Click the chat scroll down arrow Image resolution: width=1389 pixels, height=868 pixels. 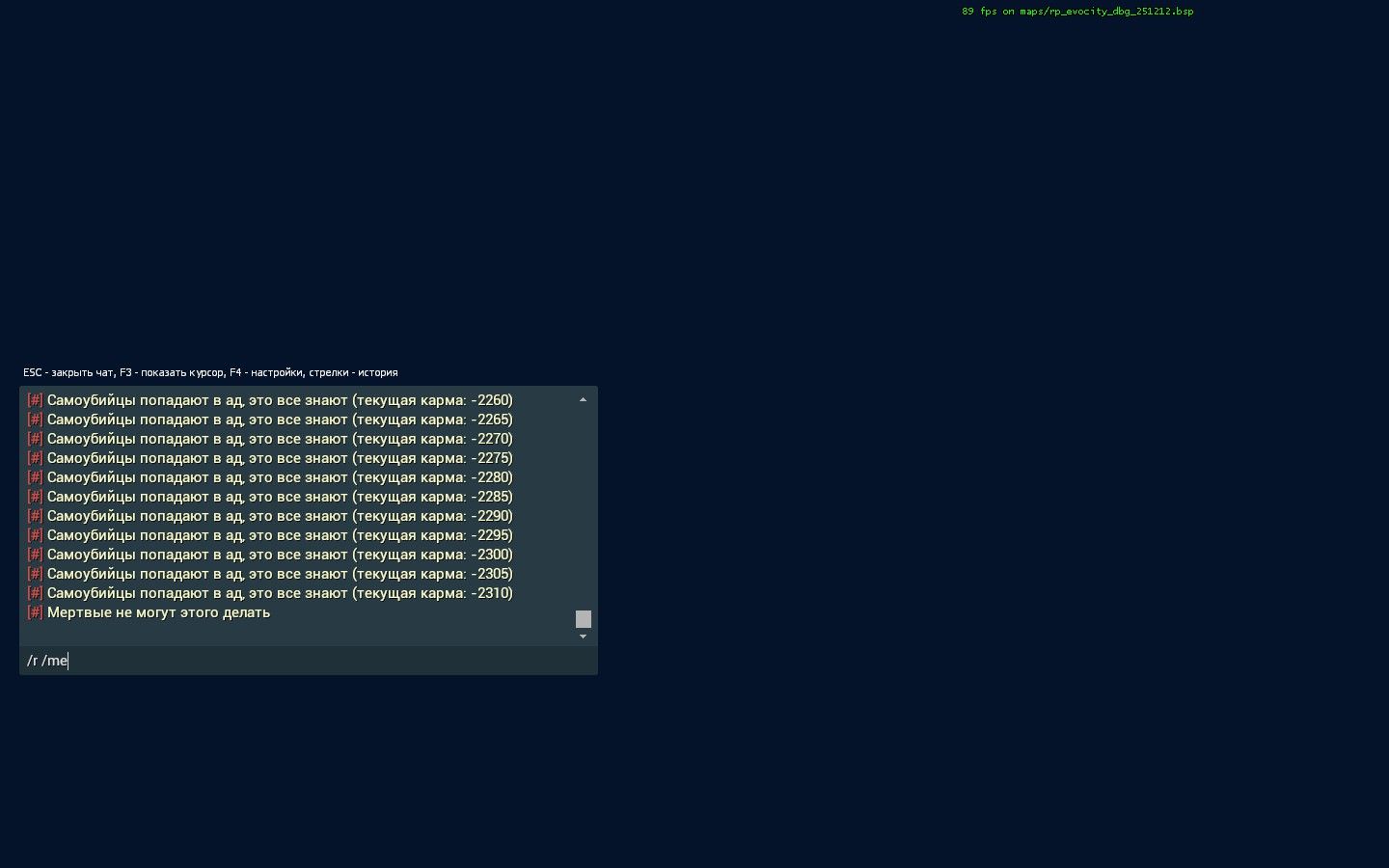pyautogui.click(x=583, y=637)
